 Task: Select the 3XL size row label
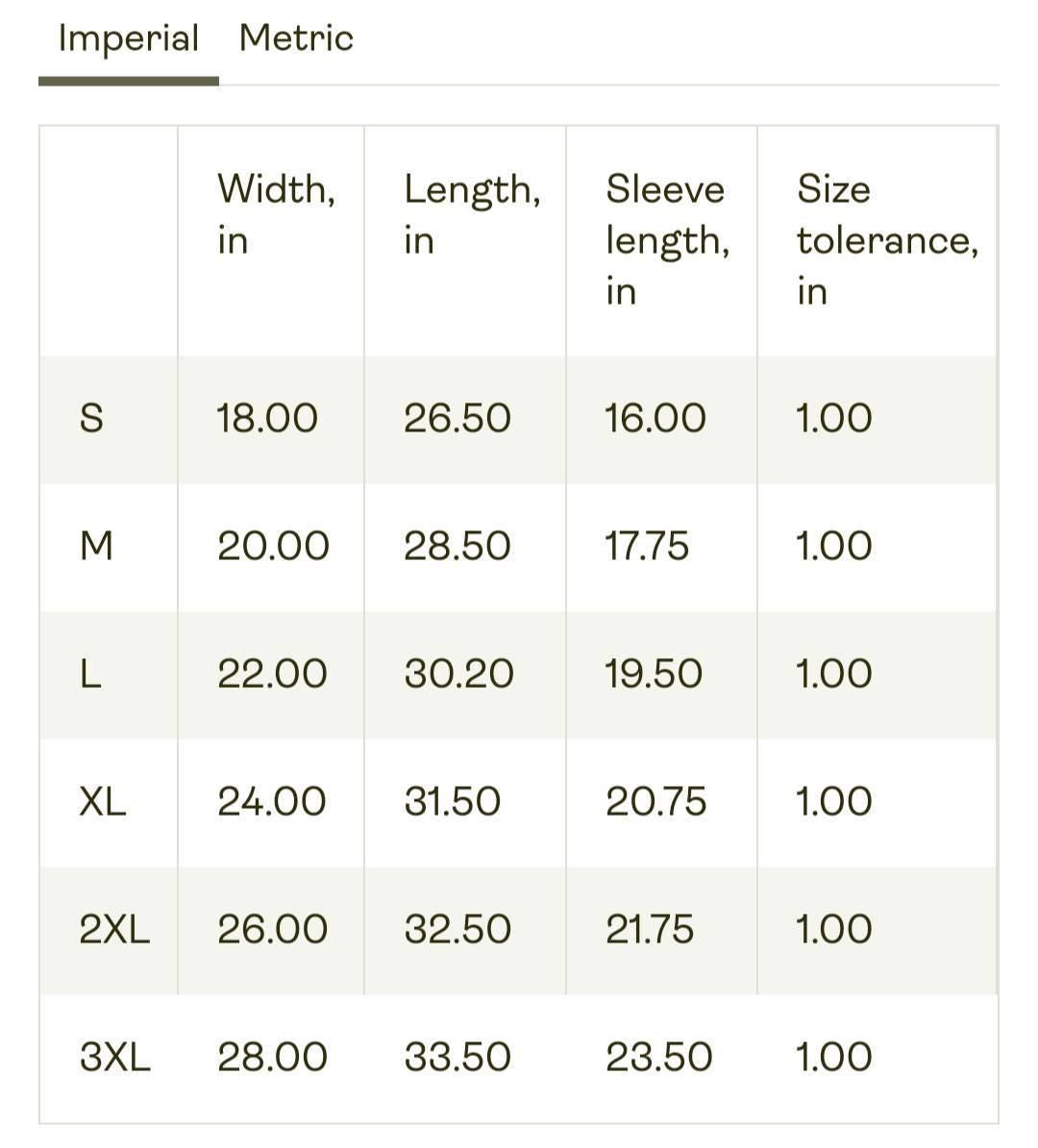115,1057
